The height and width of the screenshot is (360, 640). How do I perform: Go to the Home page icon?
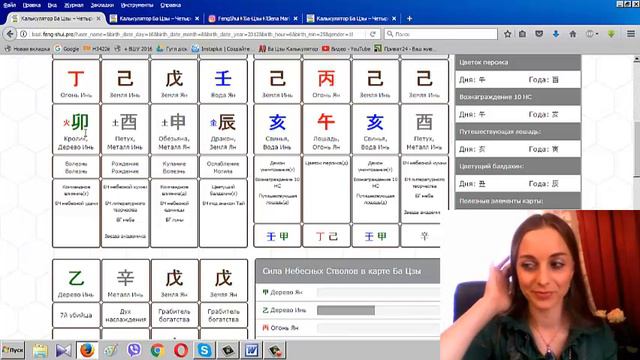[573, 34]
